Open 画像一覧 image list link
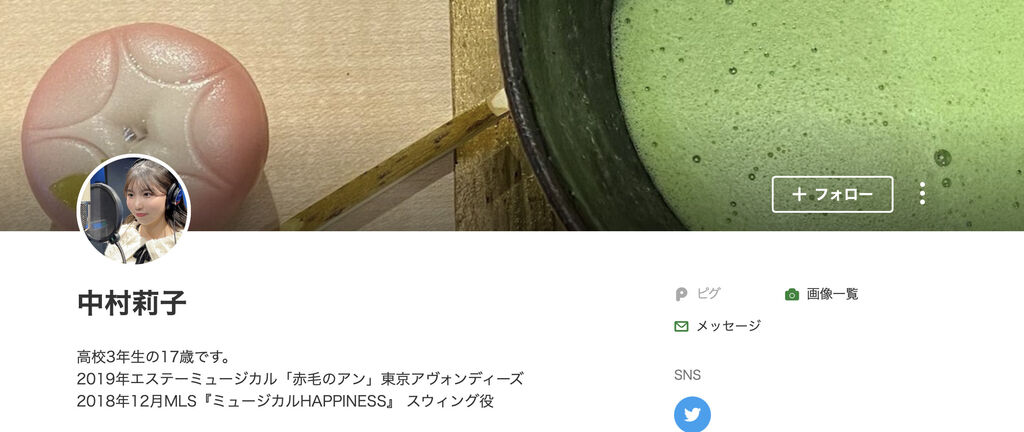This screenshot has width=1024, height=432. coord(832,294)
